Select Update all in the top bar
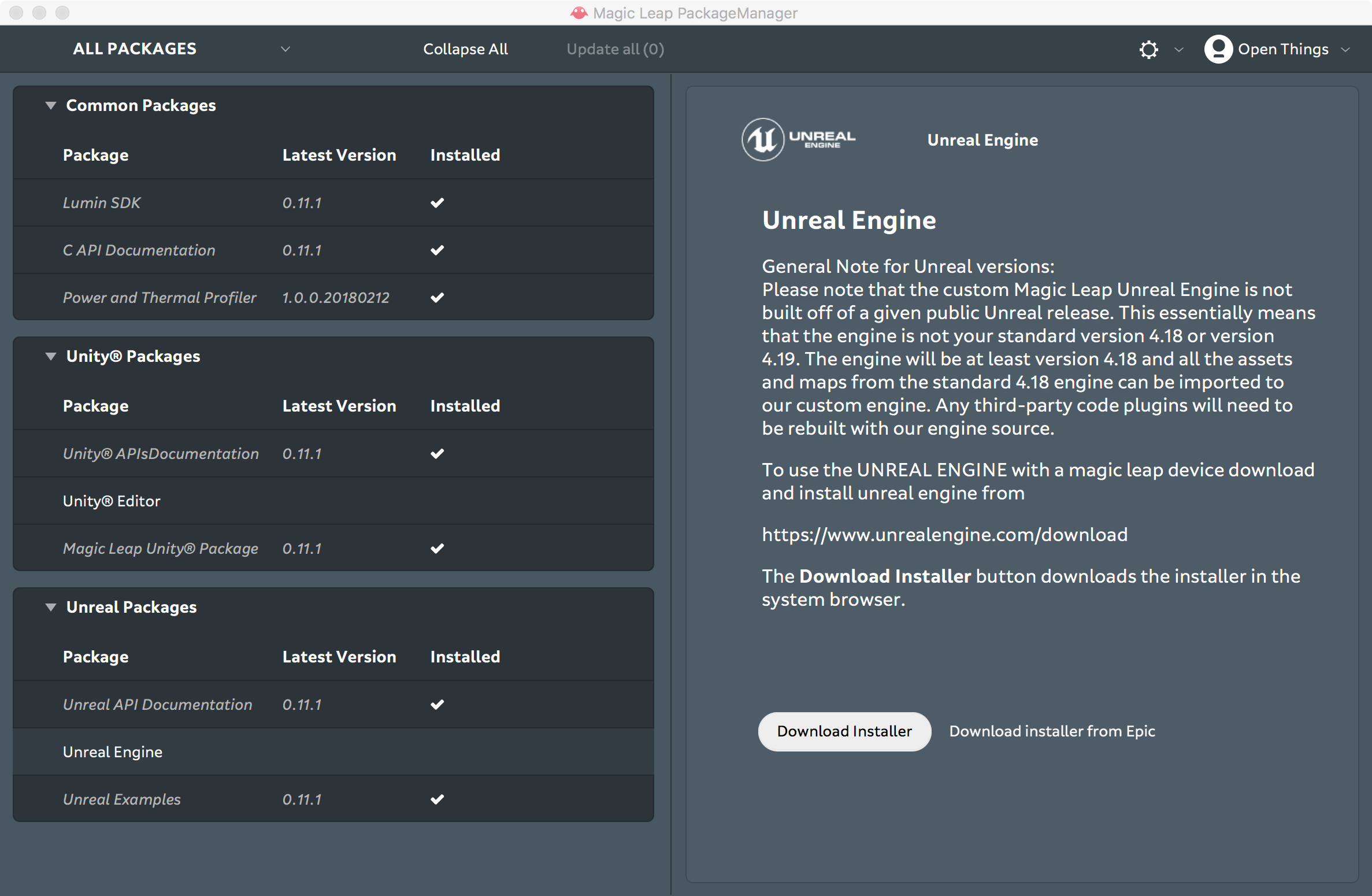This screenshot has height=896, width=1372. (615, 49)
